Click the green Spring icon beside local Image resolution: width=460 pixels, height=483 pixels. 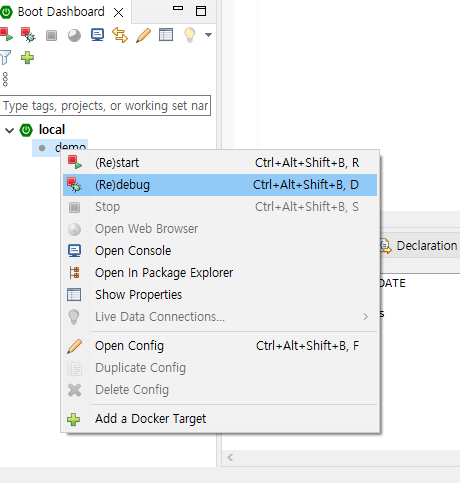(x=26, y=130)
